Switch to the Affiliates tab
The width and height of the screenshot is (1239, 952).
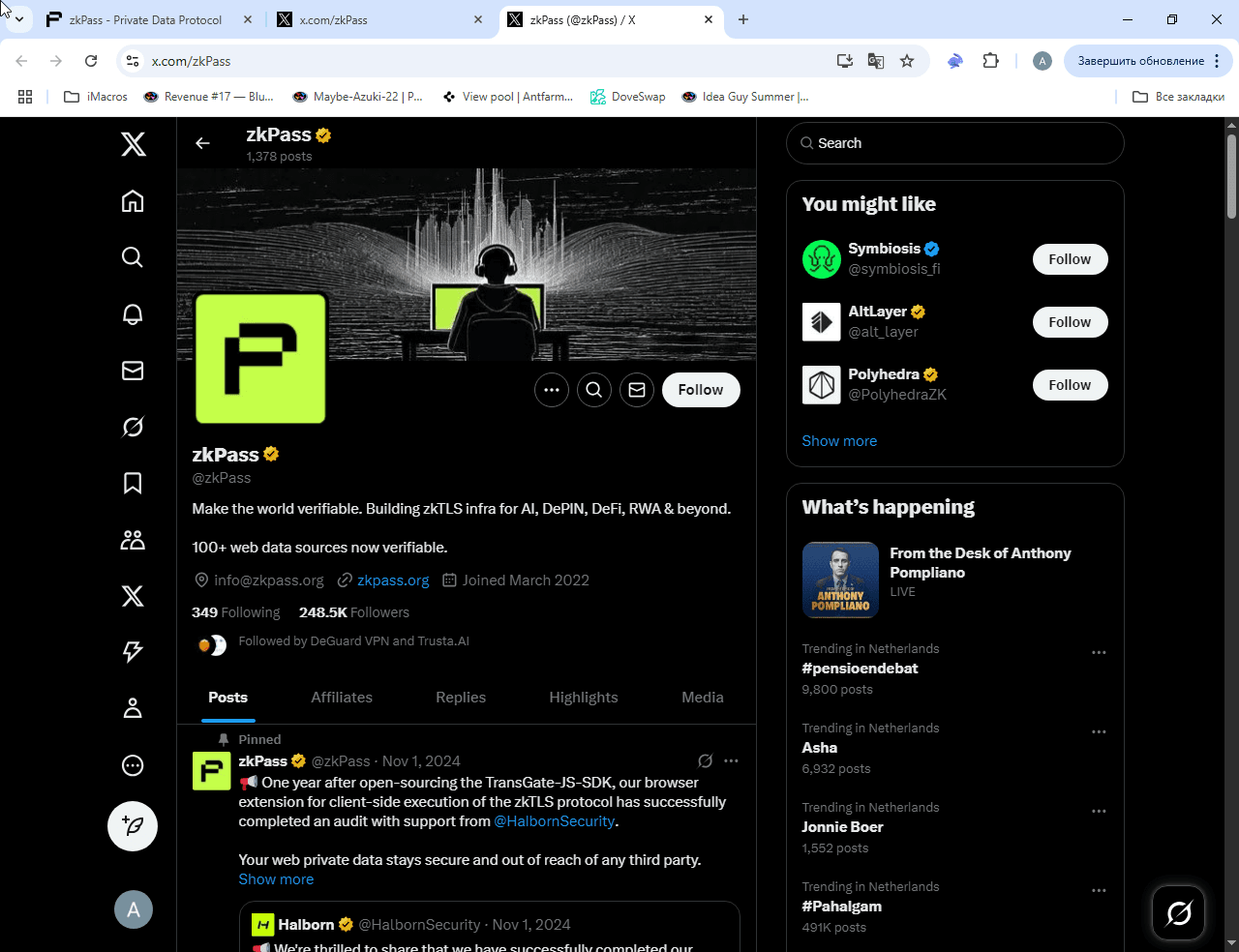click(x=342, y=698)
